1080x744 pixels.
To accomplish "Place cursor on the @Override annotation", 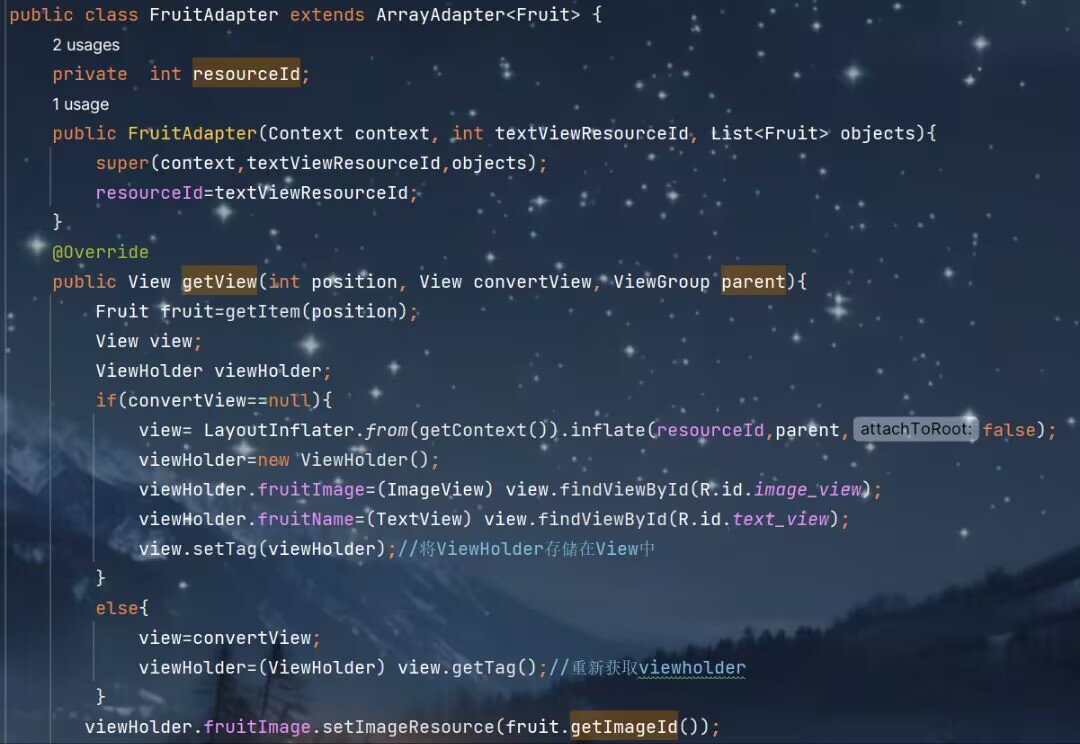I will pos(101,252).
